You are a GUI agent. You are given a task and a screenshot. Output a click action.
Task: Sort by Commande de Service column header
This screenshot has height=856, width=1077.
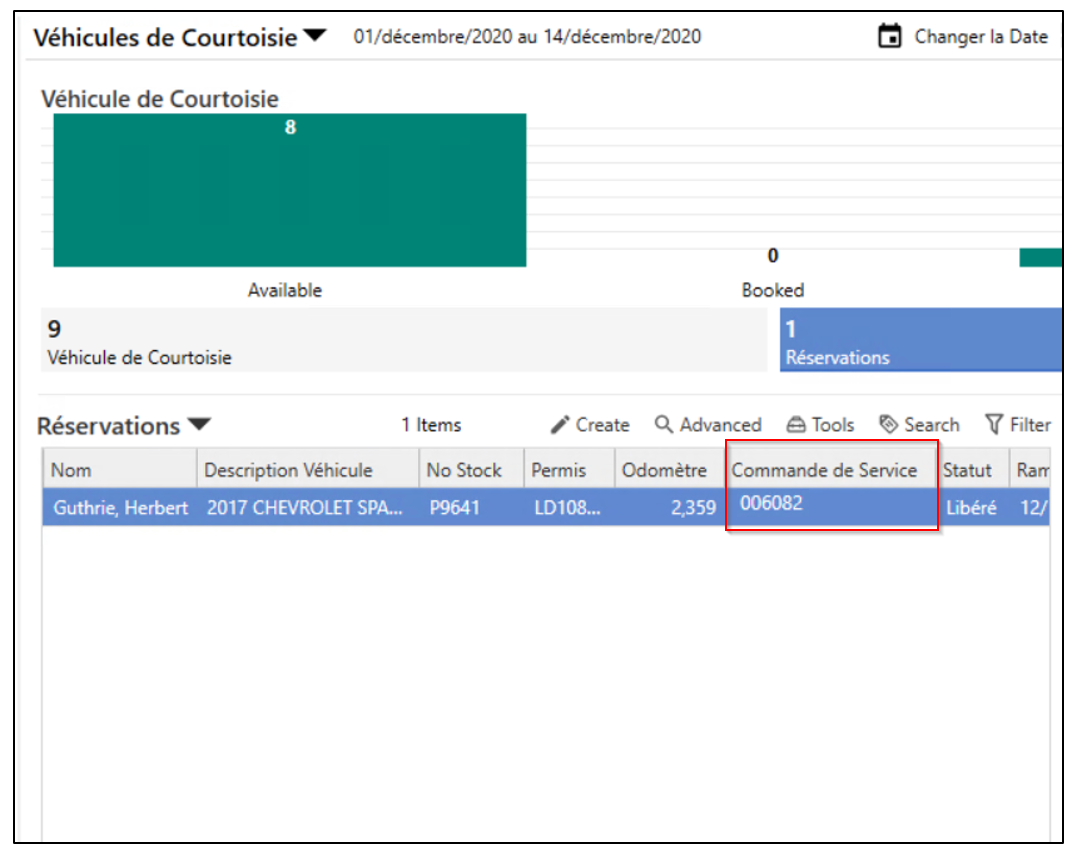tap(832, 470)
